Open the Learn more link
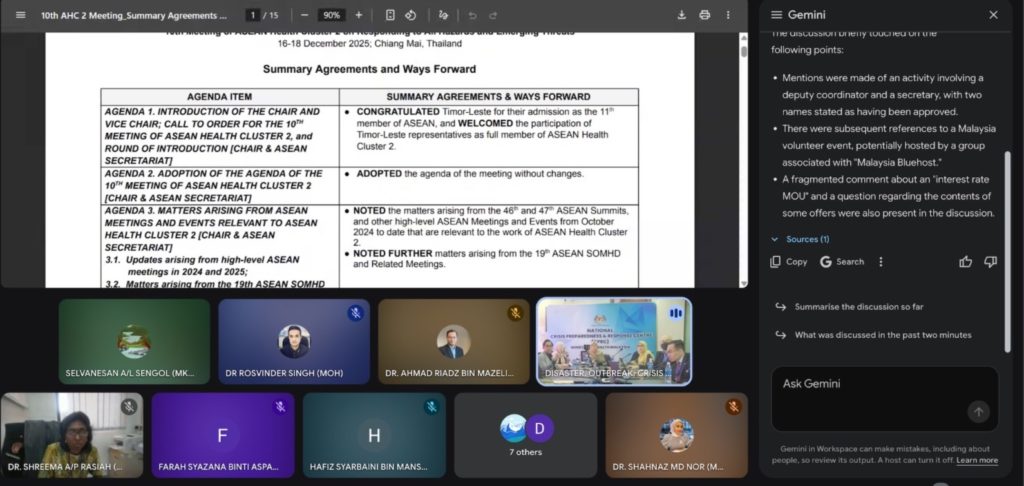Screen dimensions: 1024x486 tap(976, 460)
